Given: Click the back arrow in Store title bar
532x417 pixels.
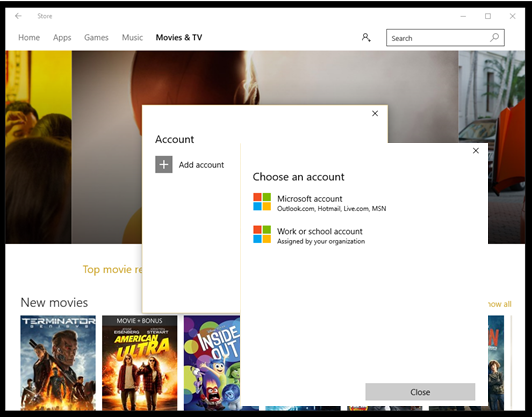Looking at the screenshot, I should pos(18,16).
